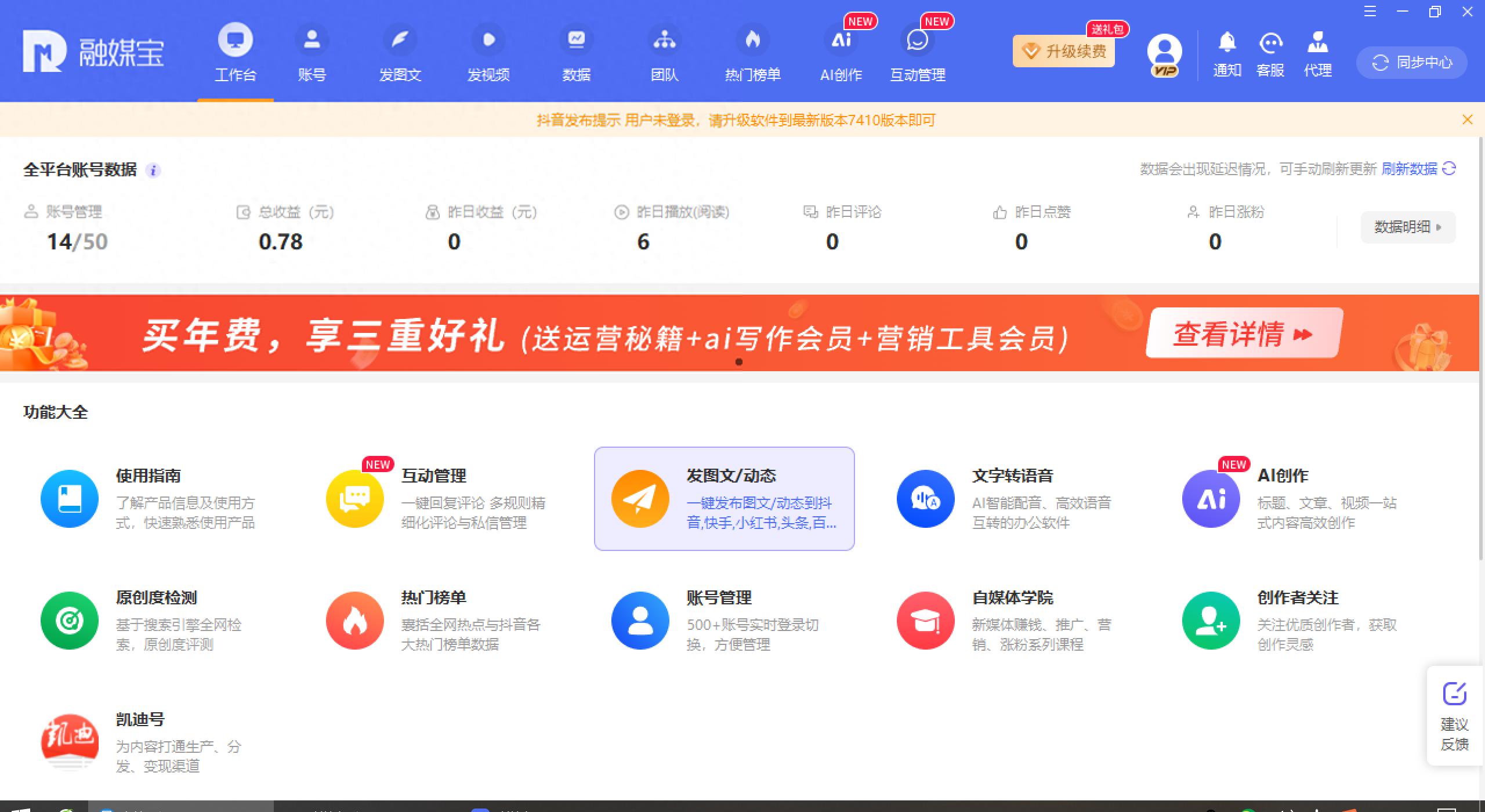Switch to the 发视频 tab
Viewport: 1485px width, 812px height.
(x=488, y=52)
